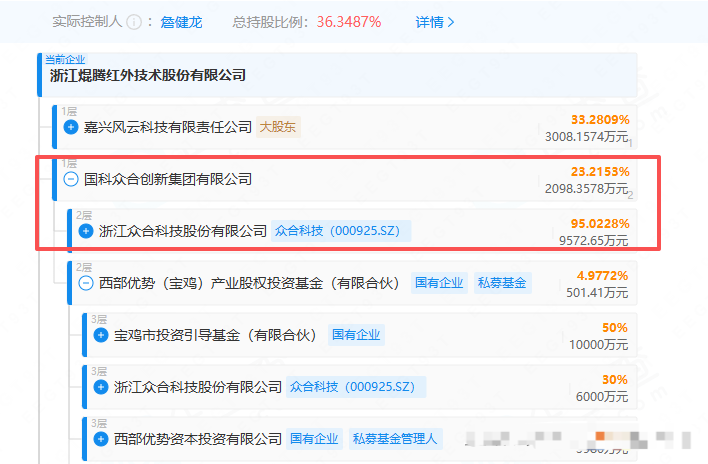Click the 私募基金管理人 tag

click(x=395, y=439)
